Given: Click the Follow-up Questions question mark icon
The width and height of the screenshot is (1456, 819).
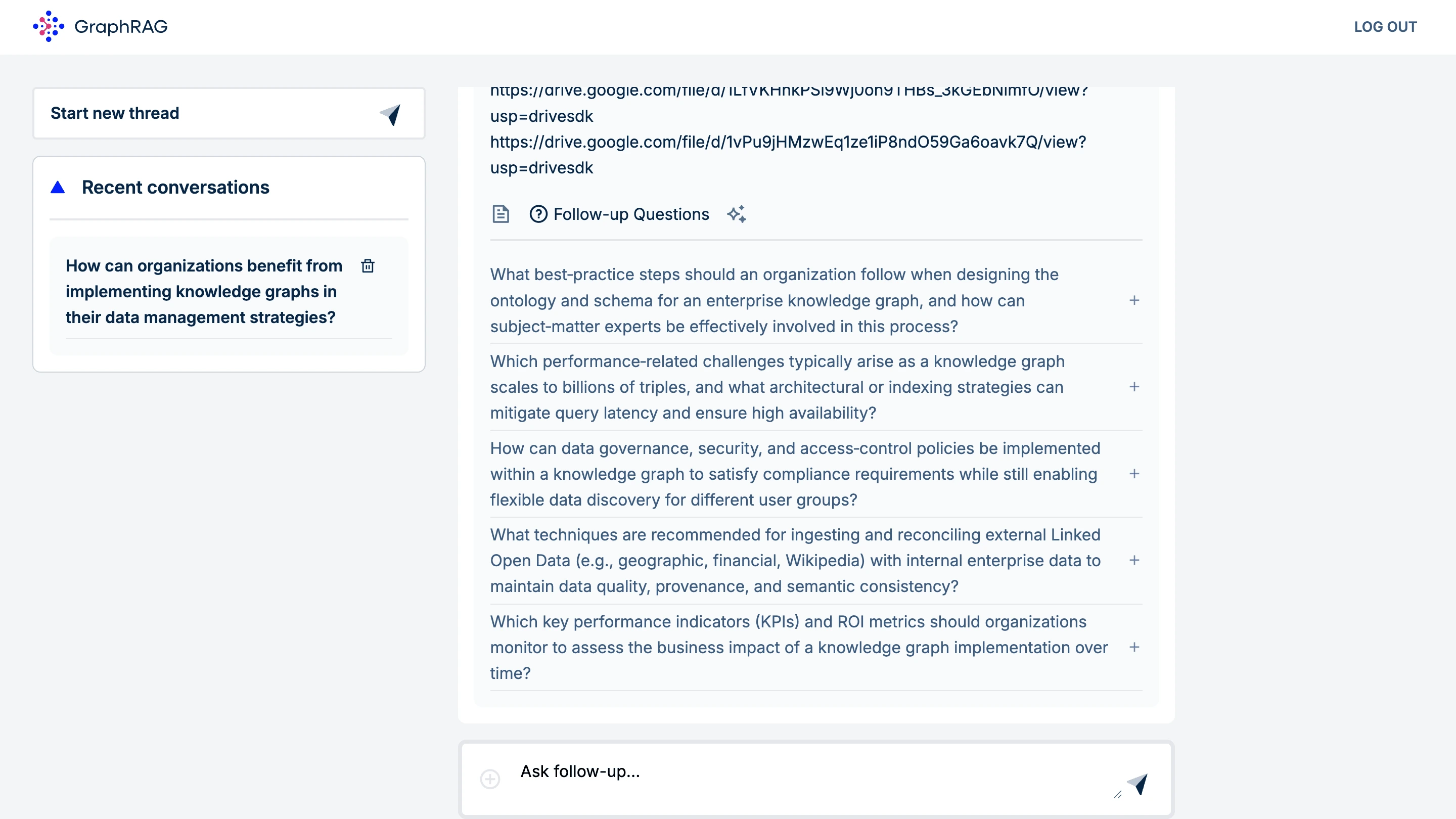Looking at the screenshot, I should pos(538,214).
